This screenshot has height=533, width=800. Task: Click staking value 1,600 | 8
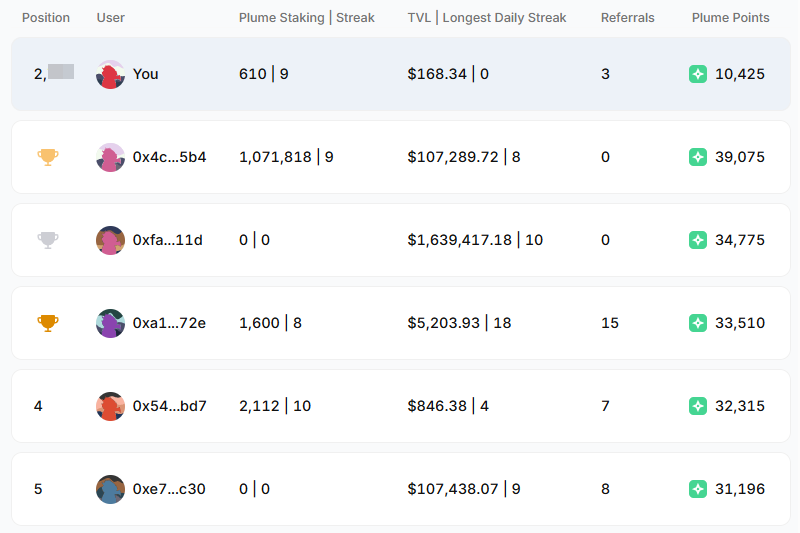click(x=270, y=323)
